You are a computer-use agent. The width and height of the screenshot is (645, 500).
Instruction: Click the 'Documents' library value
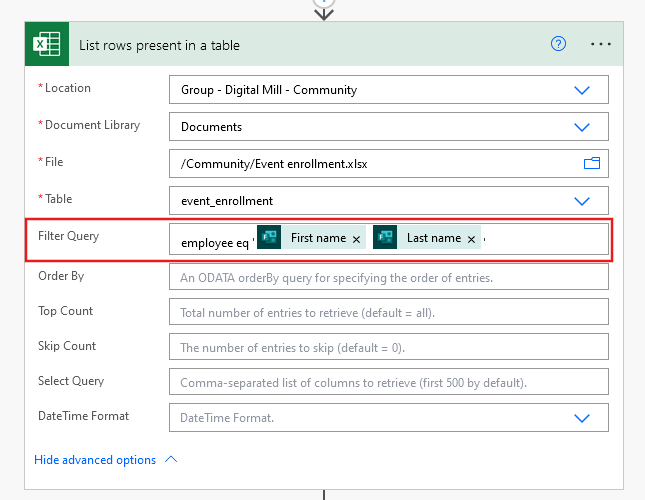click(x=211, y=127)
